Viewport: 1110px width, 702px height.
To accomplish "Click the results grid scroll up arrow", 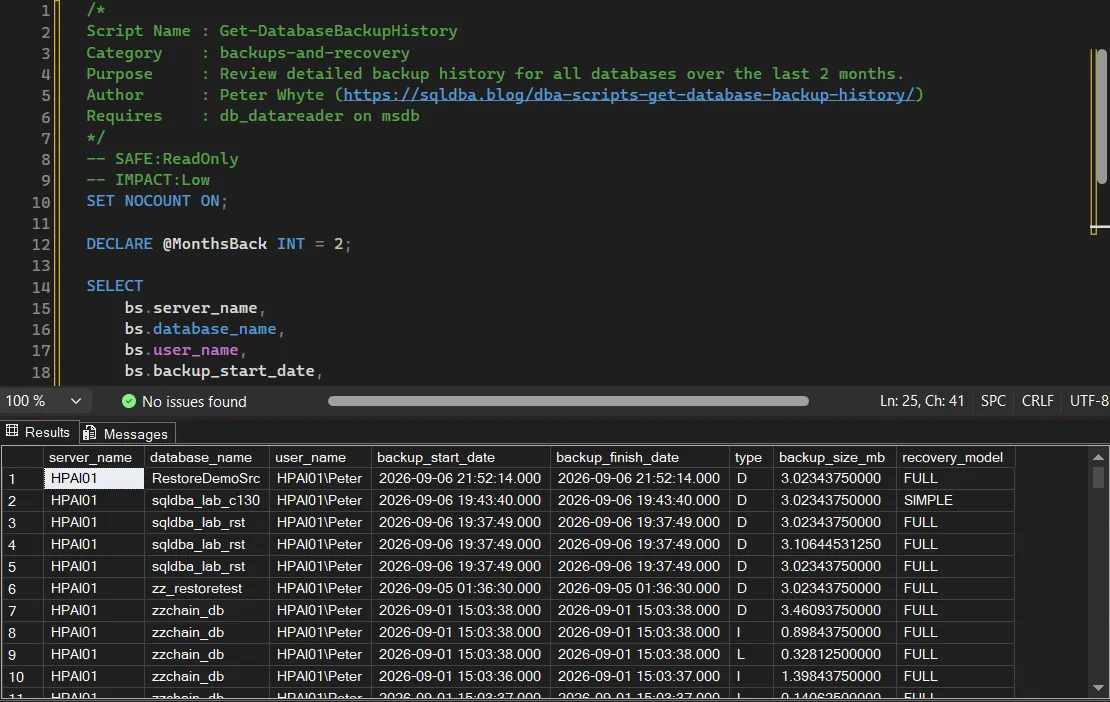I will [x=1098, y=457].
